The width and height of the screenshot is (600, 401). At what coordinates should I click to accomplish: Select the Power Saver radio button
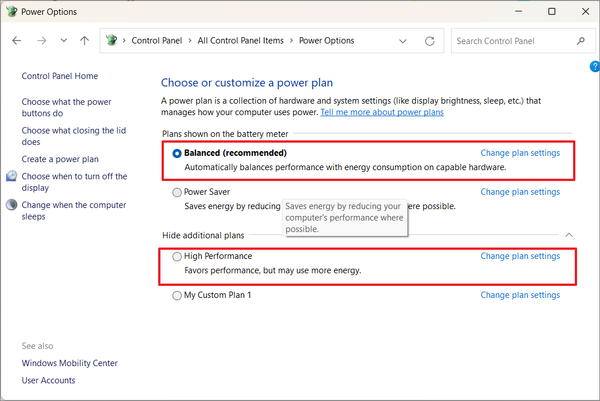pyautogui.click(x=176, y=192)
